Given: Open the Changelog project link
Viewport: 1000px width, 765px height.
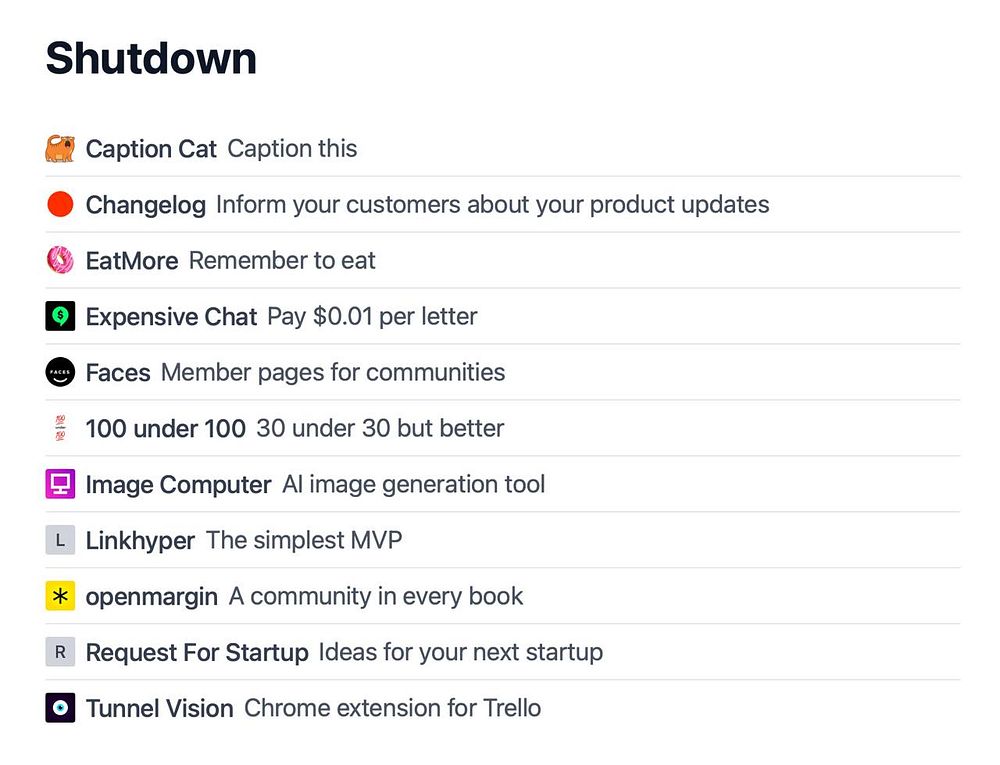Looking at the screenshot, I should (145, 205).
